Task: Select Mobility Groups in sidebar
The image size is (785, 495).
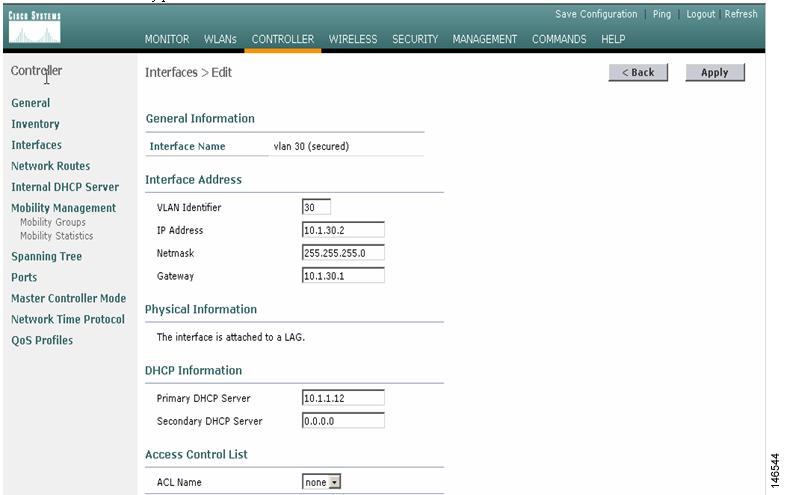Action: click(53, 222)
